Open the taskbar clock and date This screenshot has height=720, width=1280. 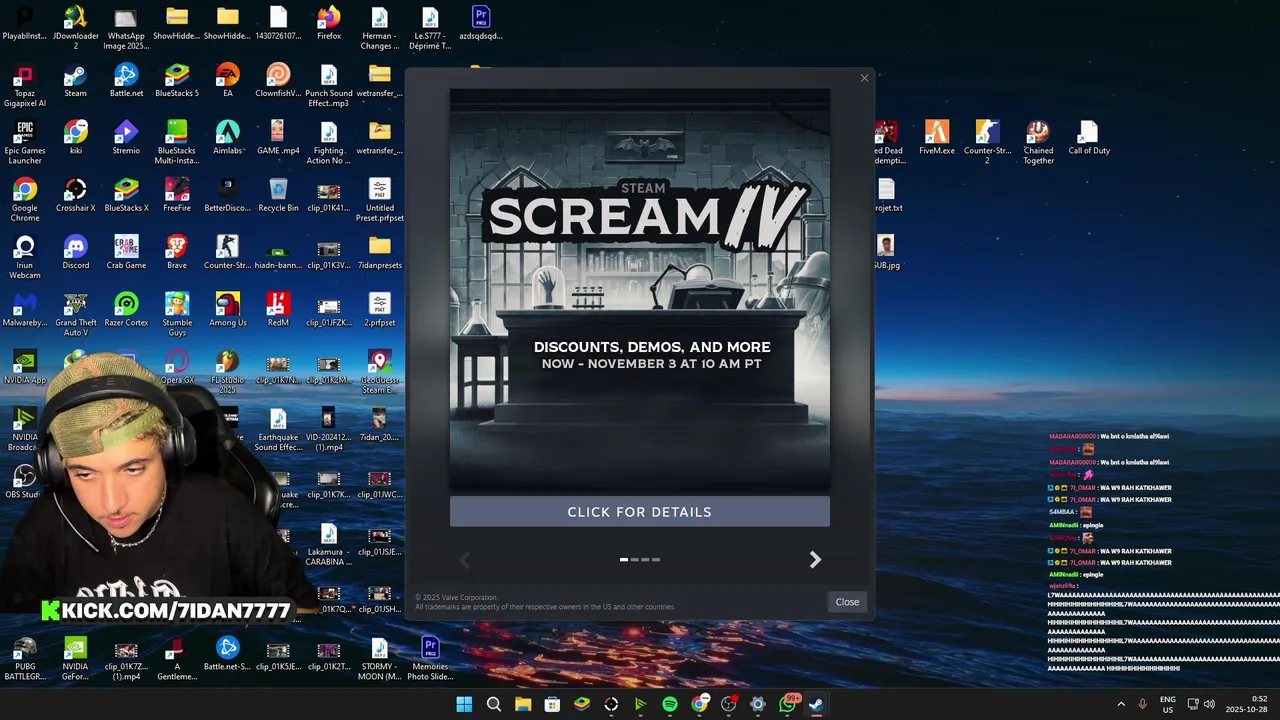click(1246, 704)
